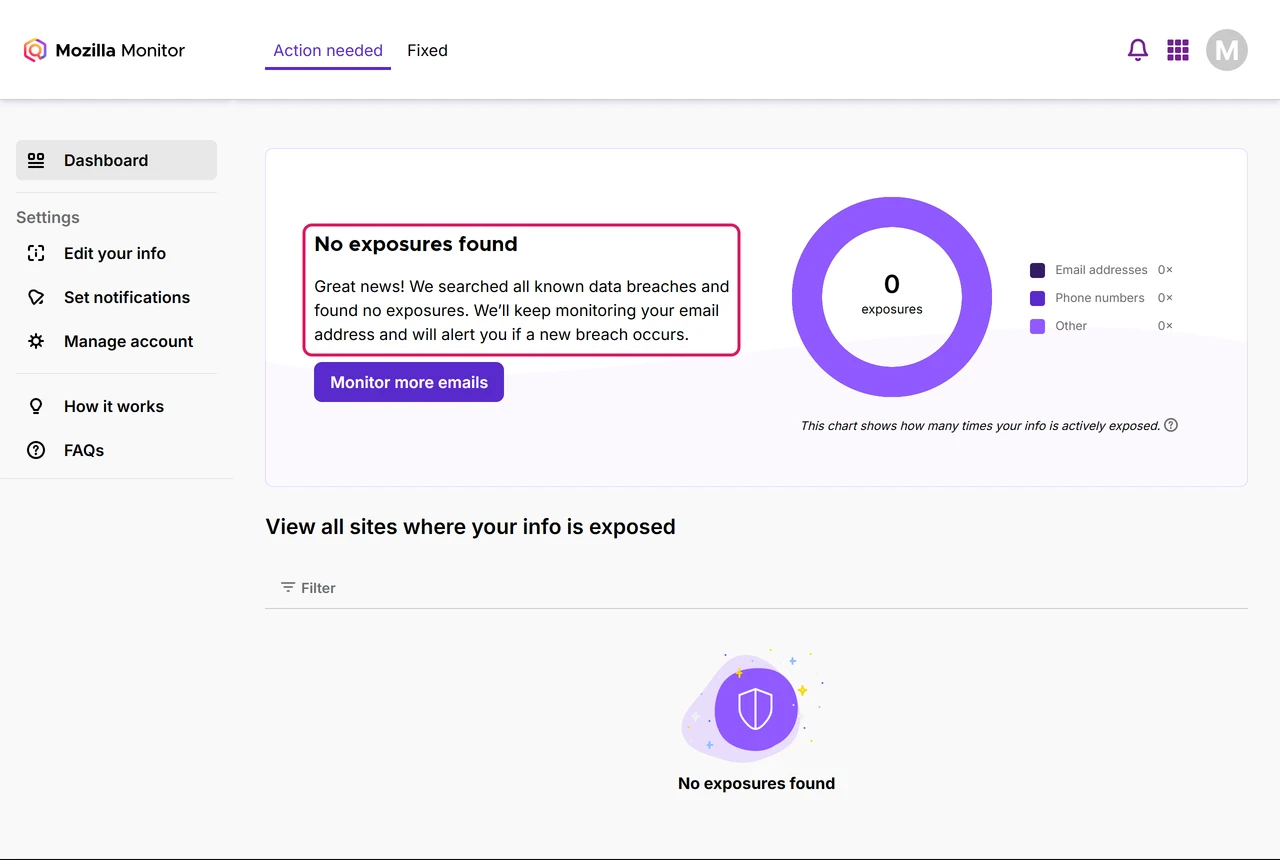Click the Email addresses legend label
Screen dimensions: 1280x860
(1101, 270)
